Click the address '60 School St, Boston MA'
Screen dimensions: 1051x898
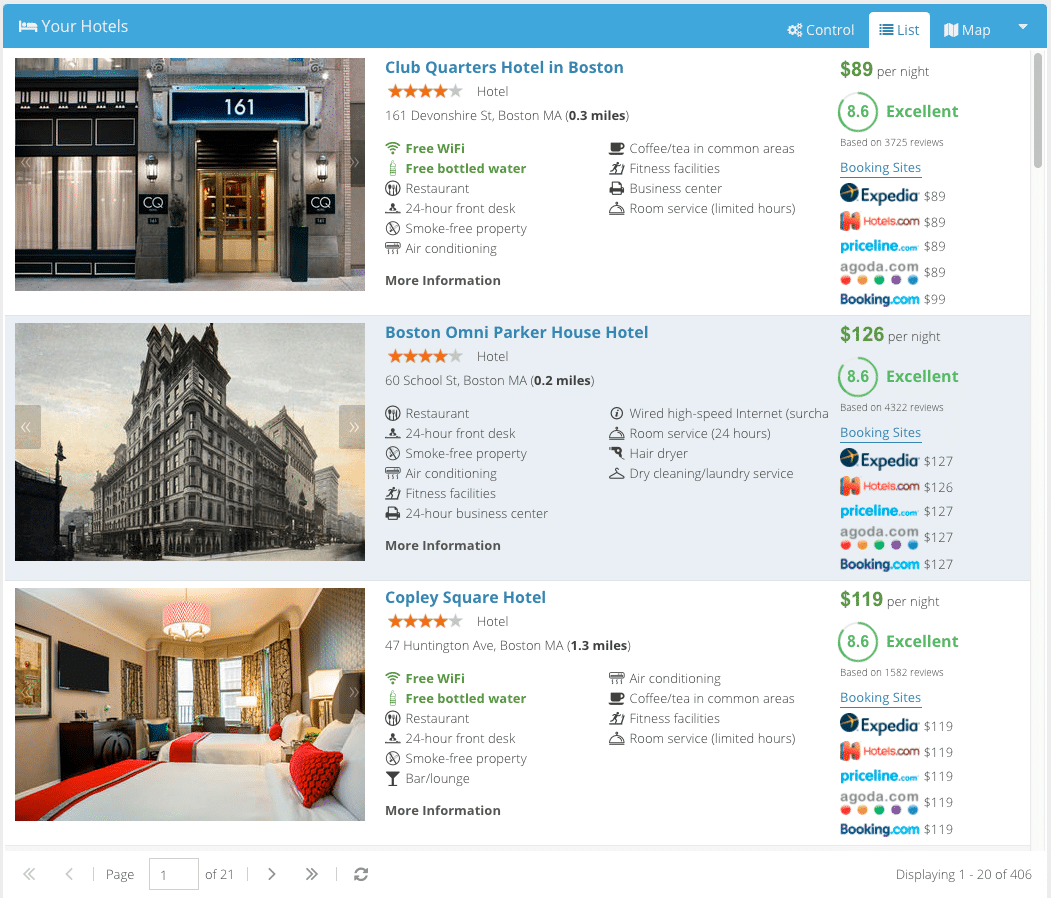coord(456,381)
